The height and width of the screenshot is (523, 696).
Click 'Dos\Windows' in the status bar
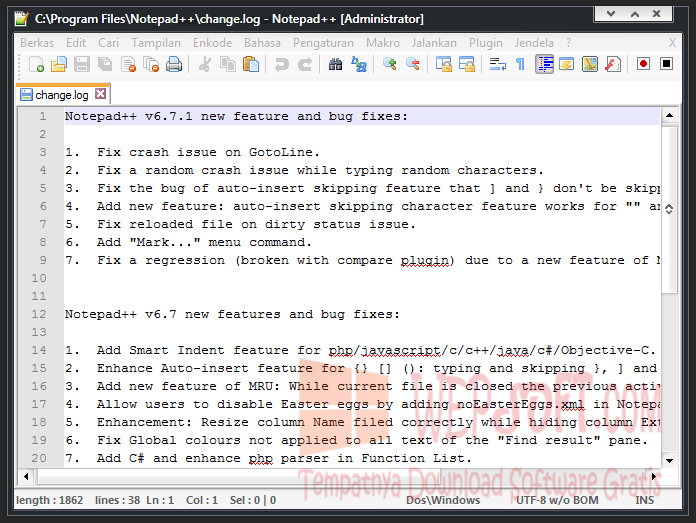[x=443, y=500]
